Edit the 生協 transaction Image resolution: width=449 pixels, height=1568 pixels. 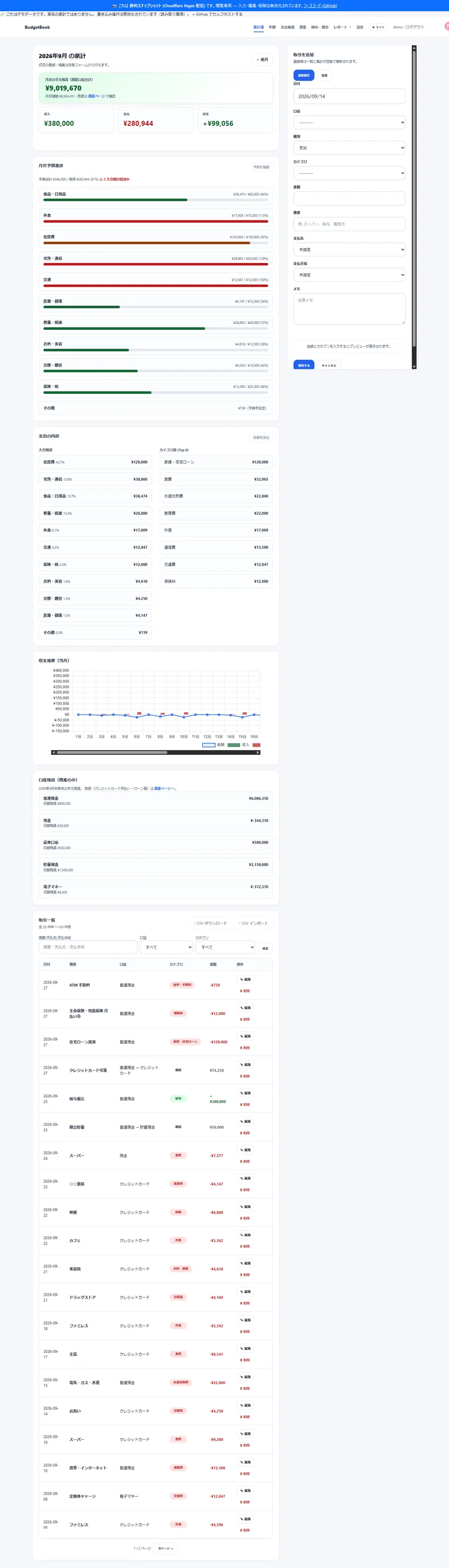click(245, 1348)
